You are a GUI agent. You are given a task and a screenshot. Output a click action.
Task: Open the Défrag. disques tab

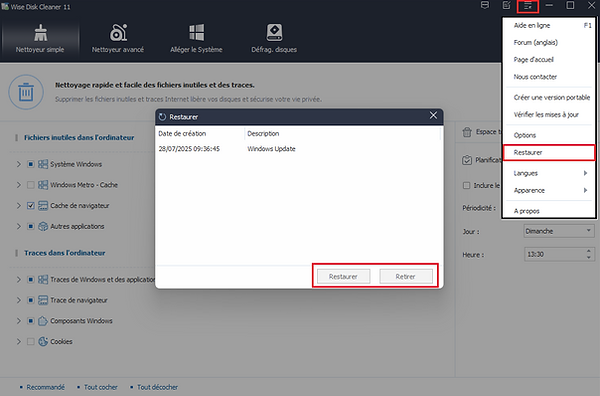click(274, 39)
